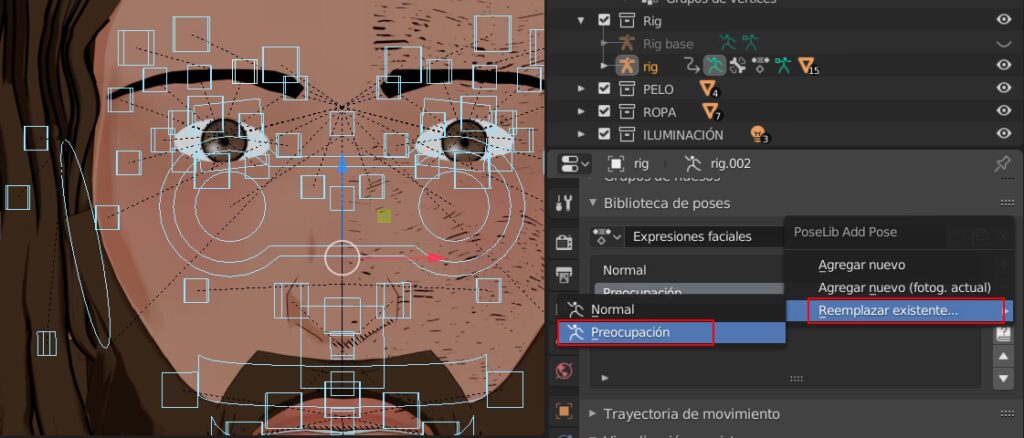This screenshot has width=1024, height=438.
Task: Open the Object properties orange square tab
Action: [x=564, y=411]
